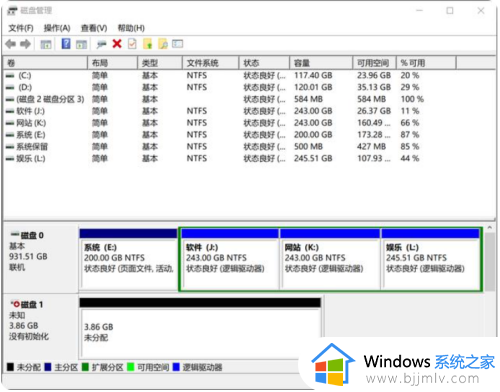Sort by the % 可用 column header
The image size is (500, 392).
(x=426, y=63)
